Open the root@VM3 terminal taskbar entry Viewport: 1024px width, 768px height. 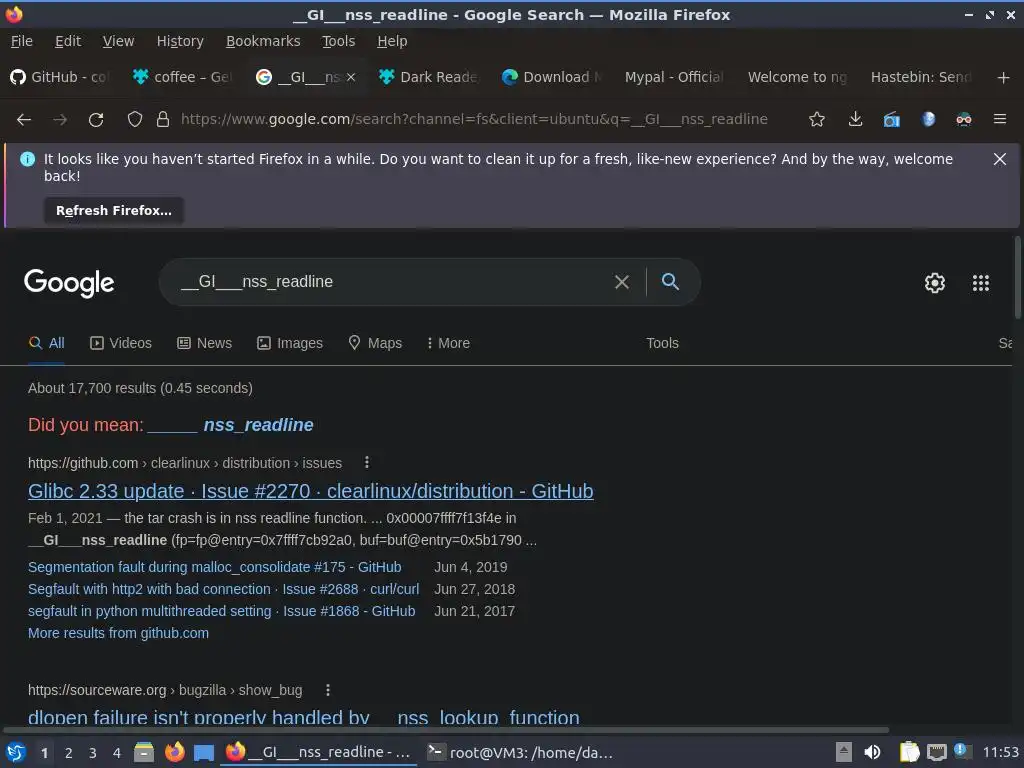tap(520, 752)
